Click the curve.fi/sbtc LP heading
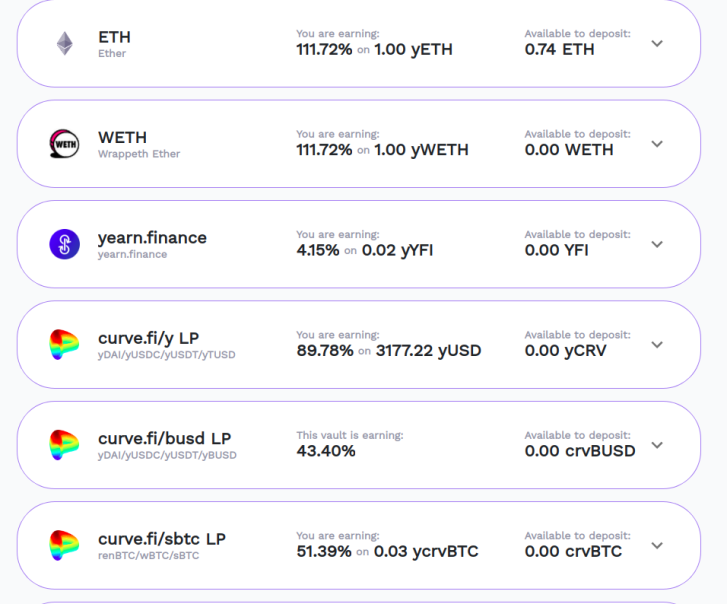Viewport: 727px width, 604px height. (162, 539)
